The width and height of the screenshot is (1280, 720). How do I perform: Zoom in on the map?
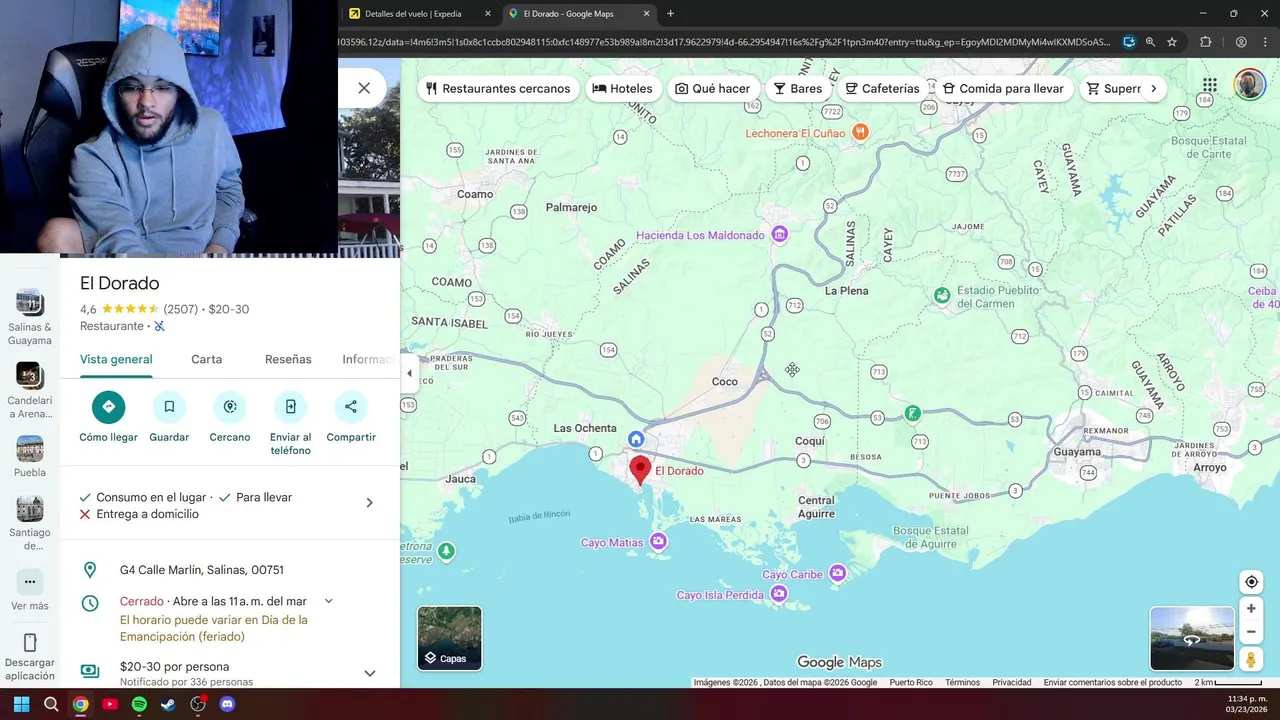1251,608
